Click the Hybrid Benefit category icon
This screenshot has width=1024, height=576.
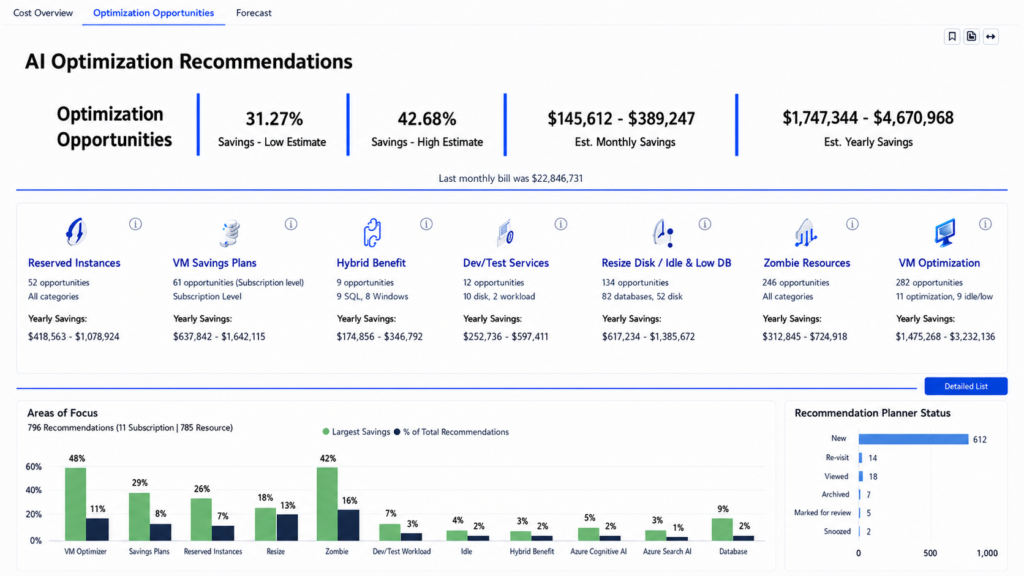pyautogui.click(x=372, y=232)
